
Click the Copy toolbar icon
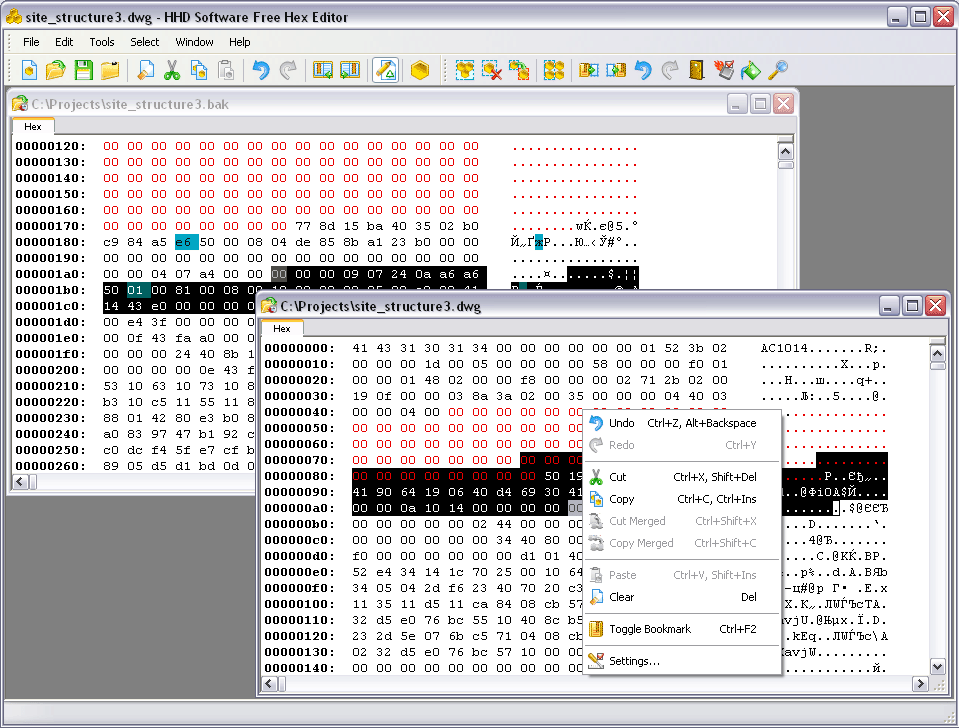click(x=199, y=70)
